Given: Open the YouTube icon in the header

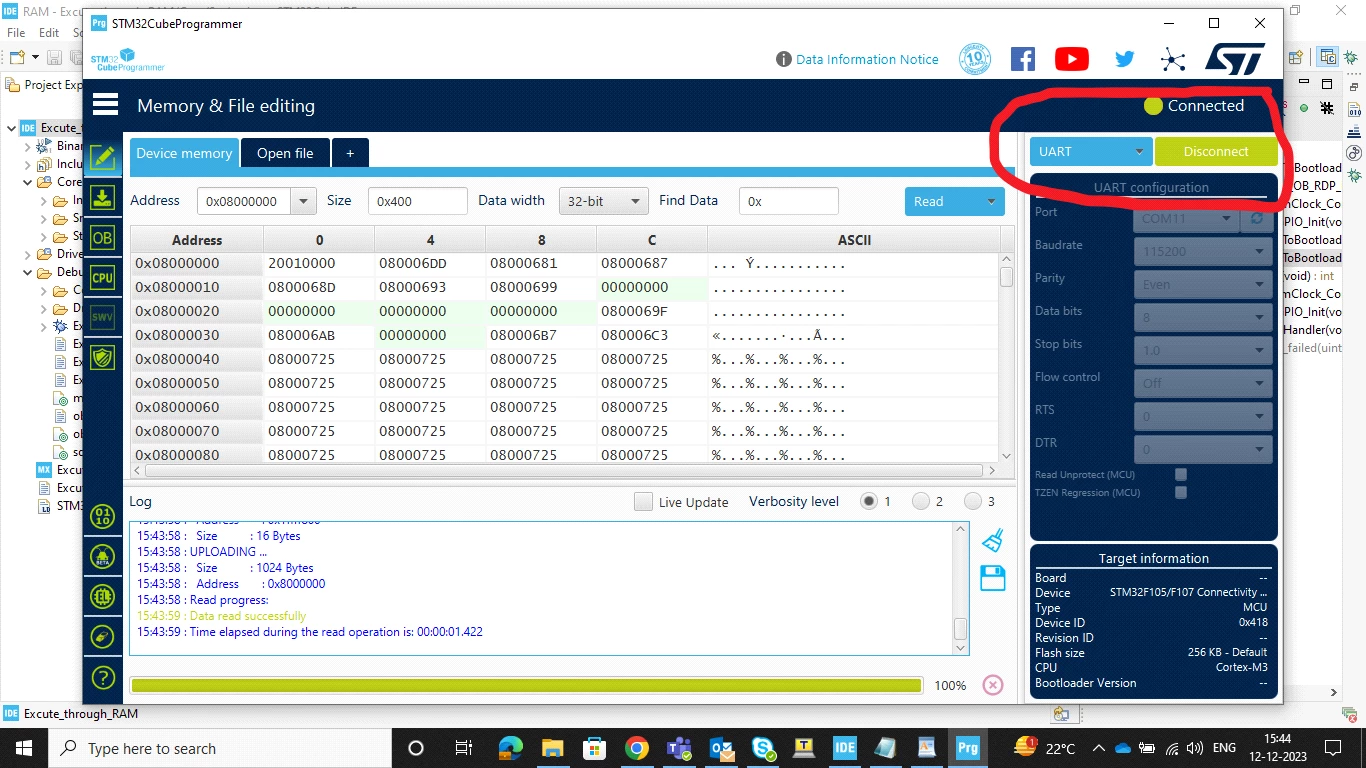Looking at the screenshot, I should (x=1071, y=59).
